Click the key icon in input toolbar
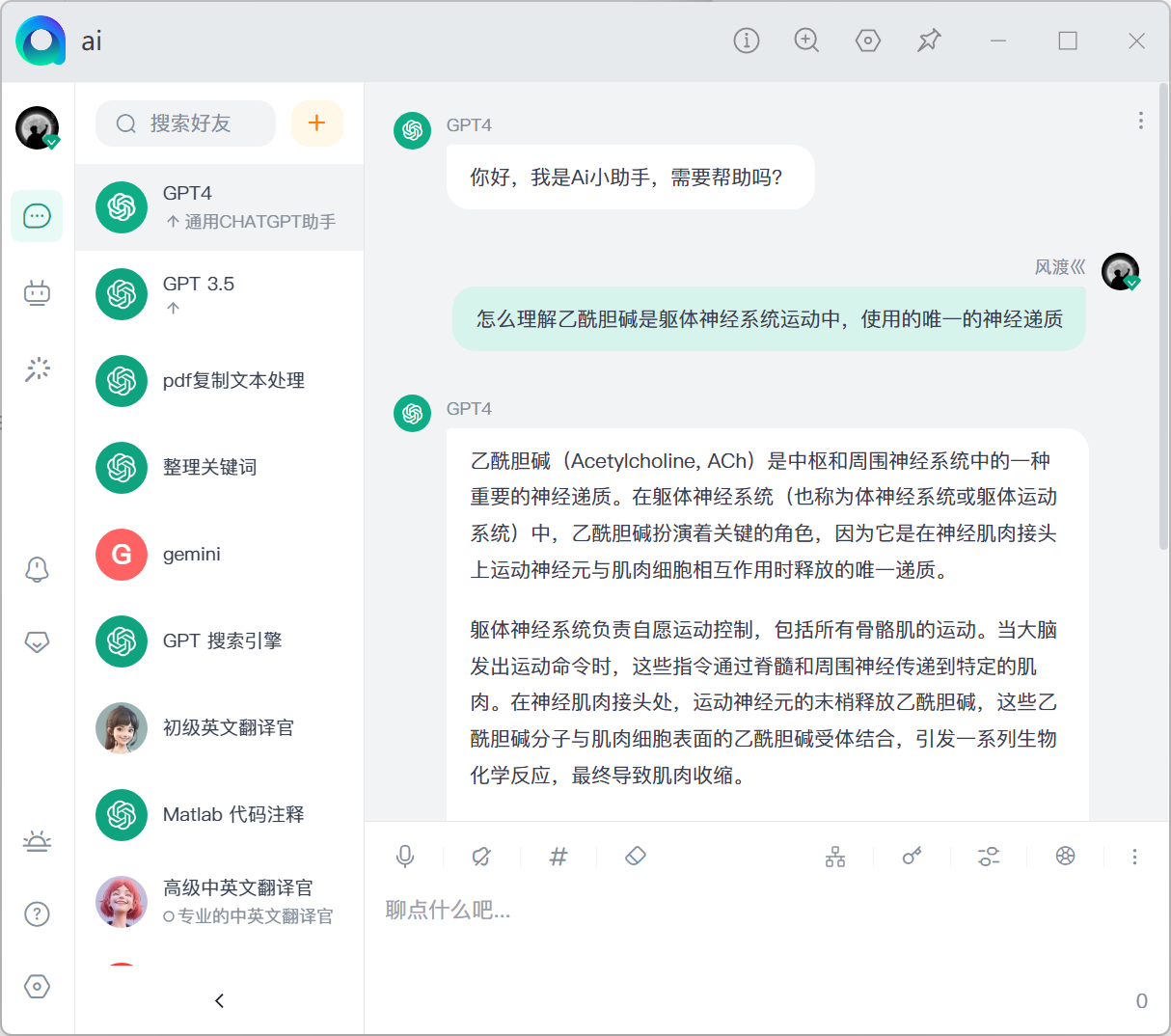Screen dimensions: 1171x1036 pos(912,857)
